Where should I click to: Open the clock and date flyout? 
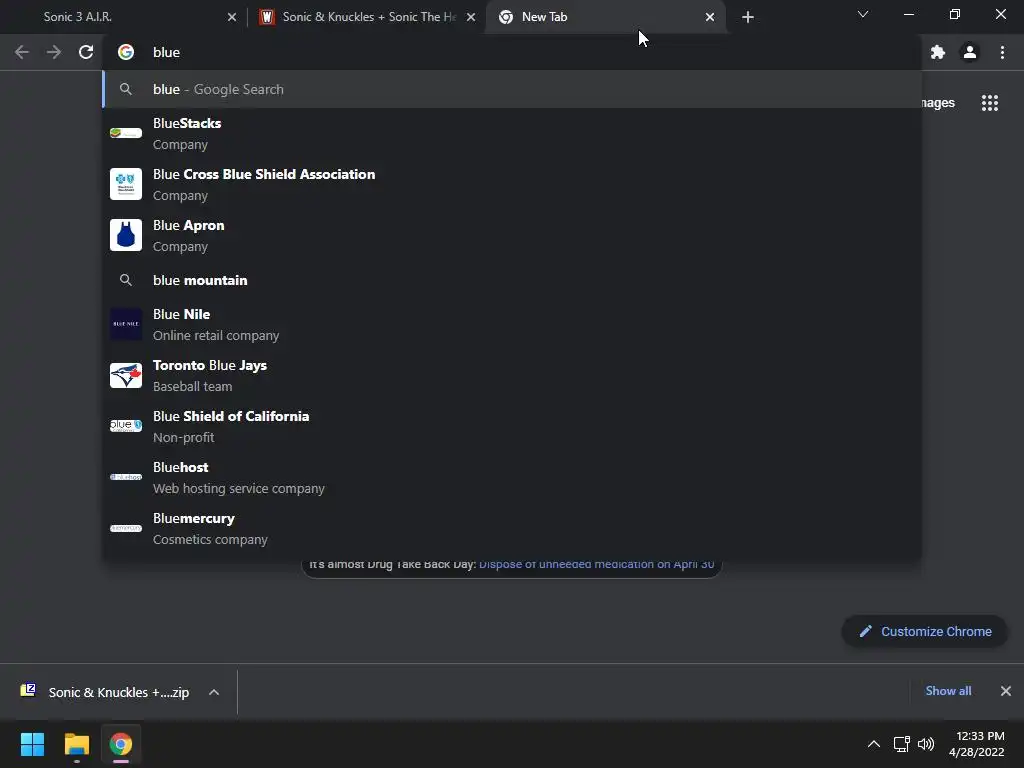pyautogui.click(x=977, y=744)
